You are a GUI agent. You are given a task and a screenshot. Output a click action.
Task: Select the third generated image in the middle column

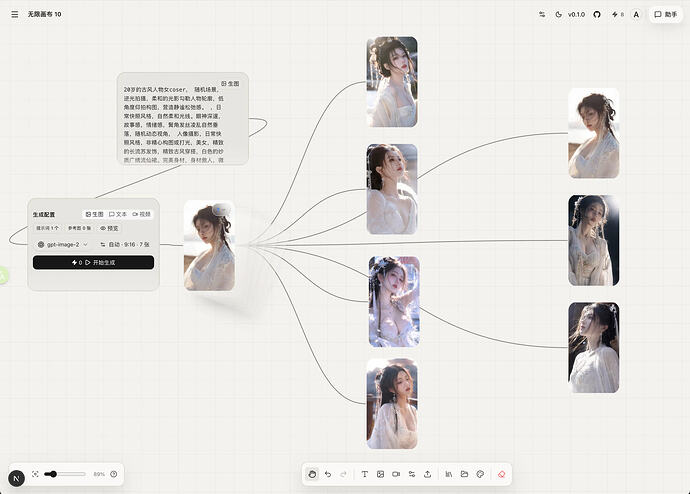(x=394, y=302)
